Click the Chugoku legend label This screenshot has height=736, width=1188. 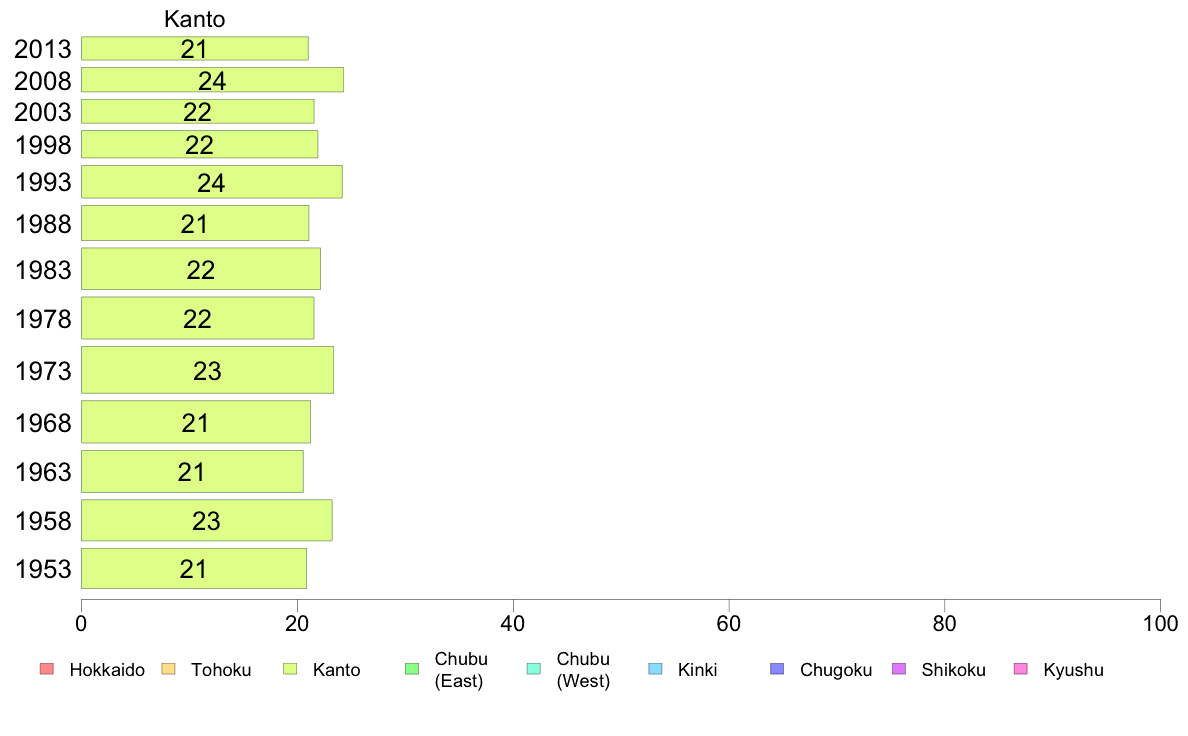836,670
